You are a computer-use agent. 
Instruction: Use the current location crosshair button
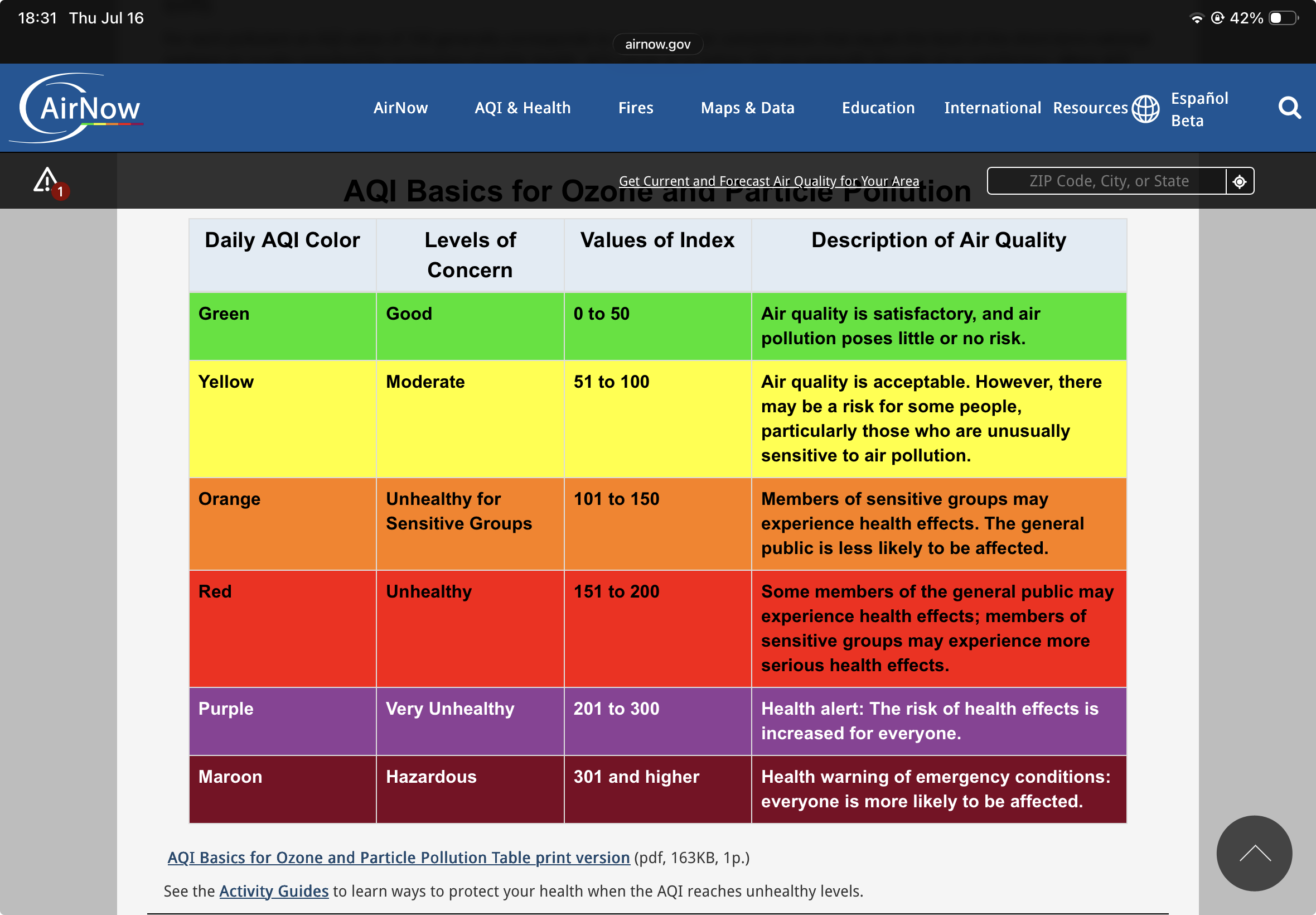click(x=1240, y=181)
